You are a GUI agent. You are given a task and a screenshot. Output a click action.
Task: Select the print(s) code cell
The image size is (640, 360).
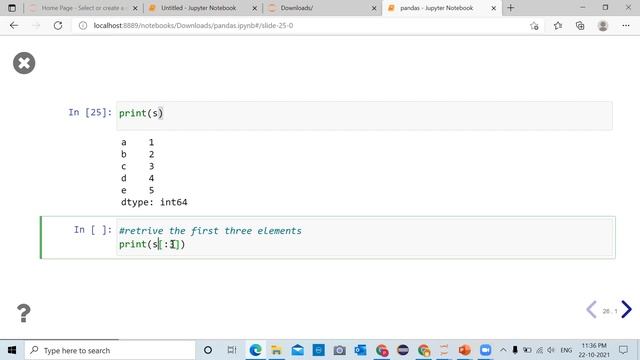pyautogui.click(x=364, y=116)
